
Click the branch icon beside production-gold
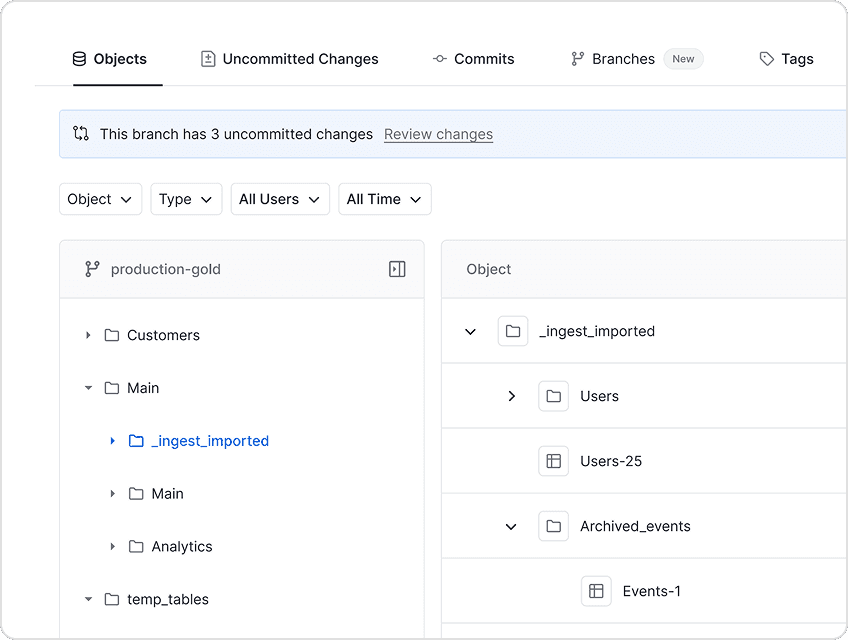coord(91,269)
